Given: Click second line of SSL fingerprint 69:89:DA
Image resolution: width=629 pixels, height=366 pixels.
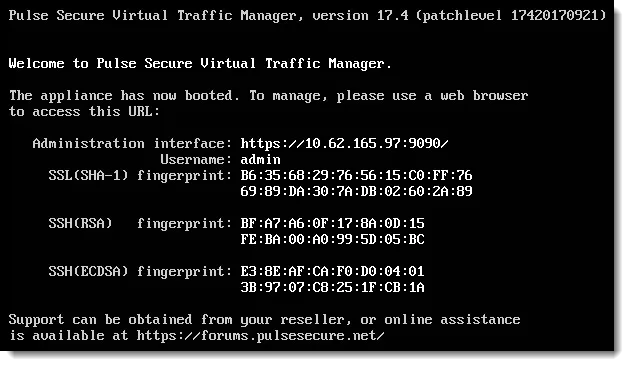Looking at the screenshot, I should (356, 191).
